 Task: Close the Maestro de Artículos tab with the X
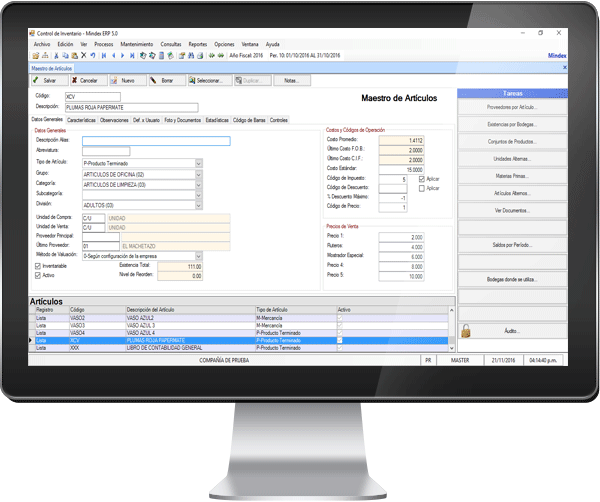(x=565, y=68)
